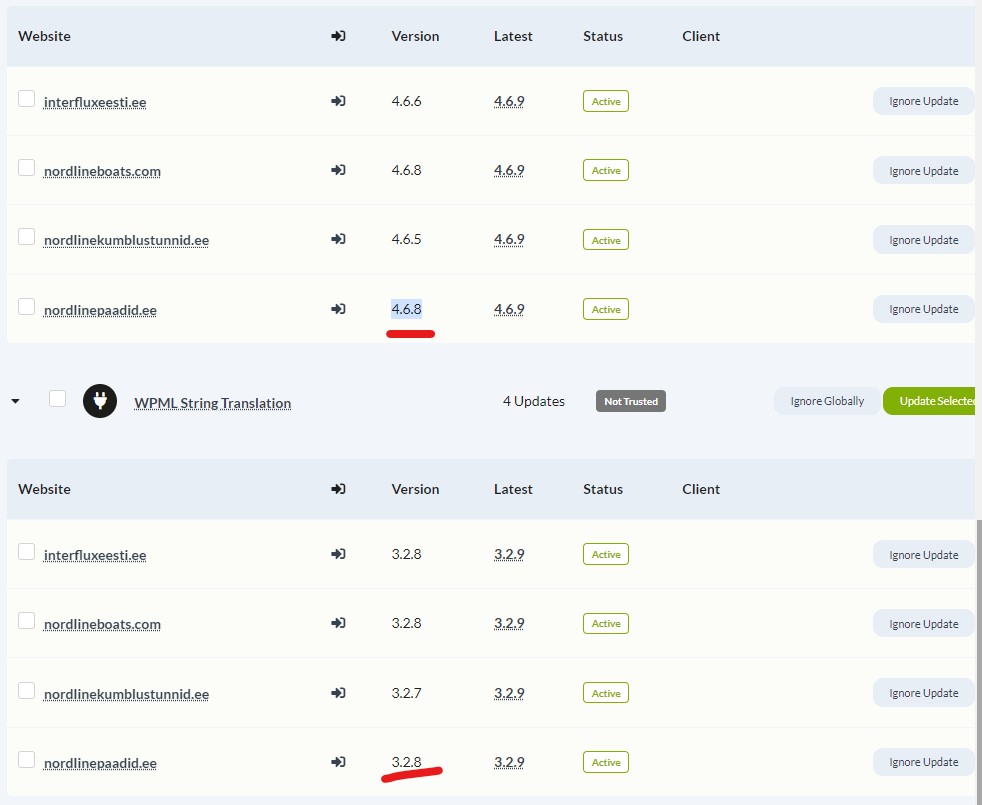Ignore update for nordlinekumblustunnid.ee version 3.2.7

pos(924,693)
